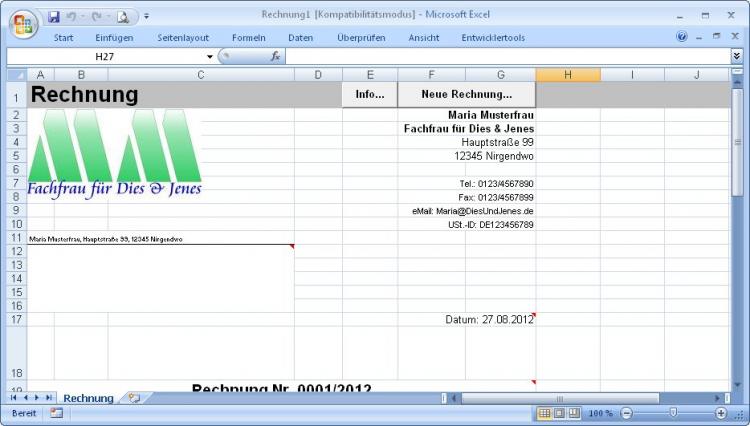
Task: Switch to Page Break Preview view
Action: click(574, 413)
